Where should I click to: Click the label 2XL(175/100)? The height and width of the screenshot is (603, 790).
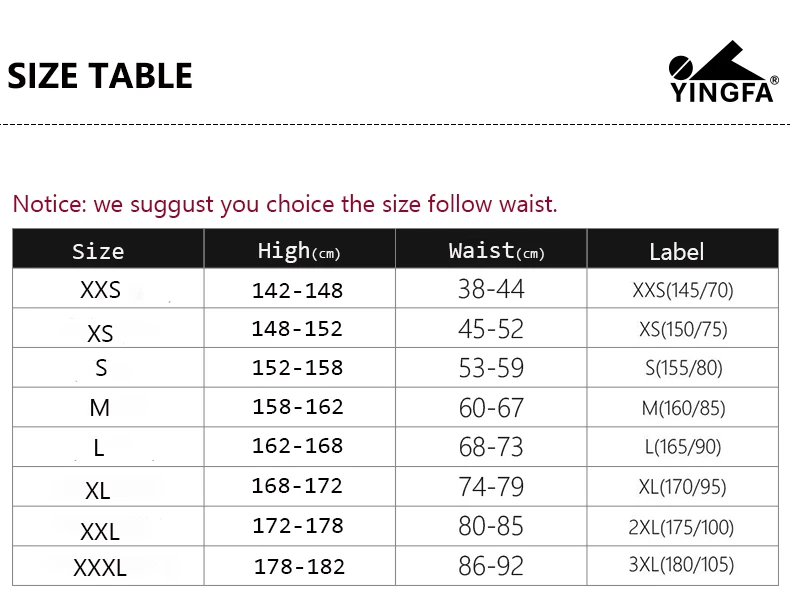[681, 527]
